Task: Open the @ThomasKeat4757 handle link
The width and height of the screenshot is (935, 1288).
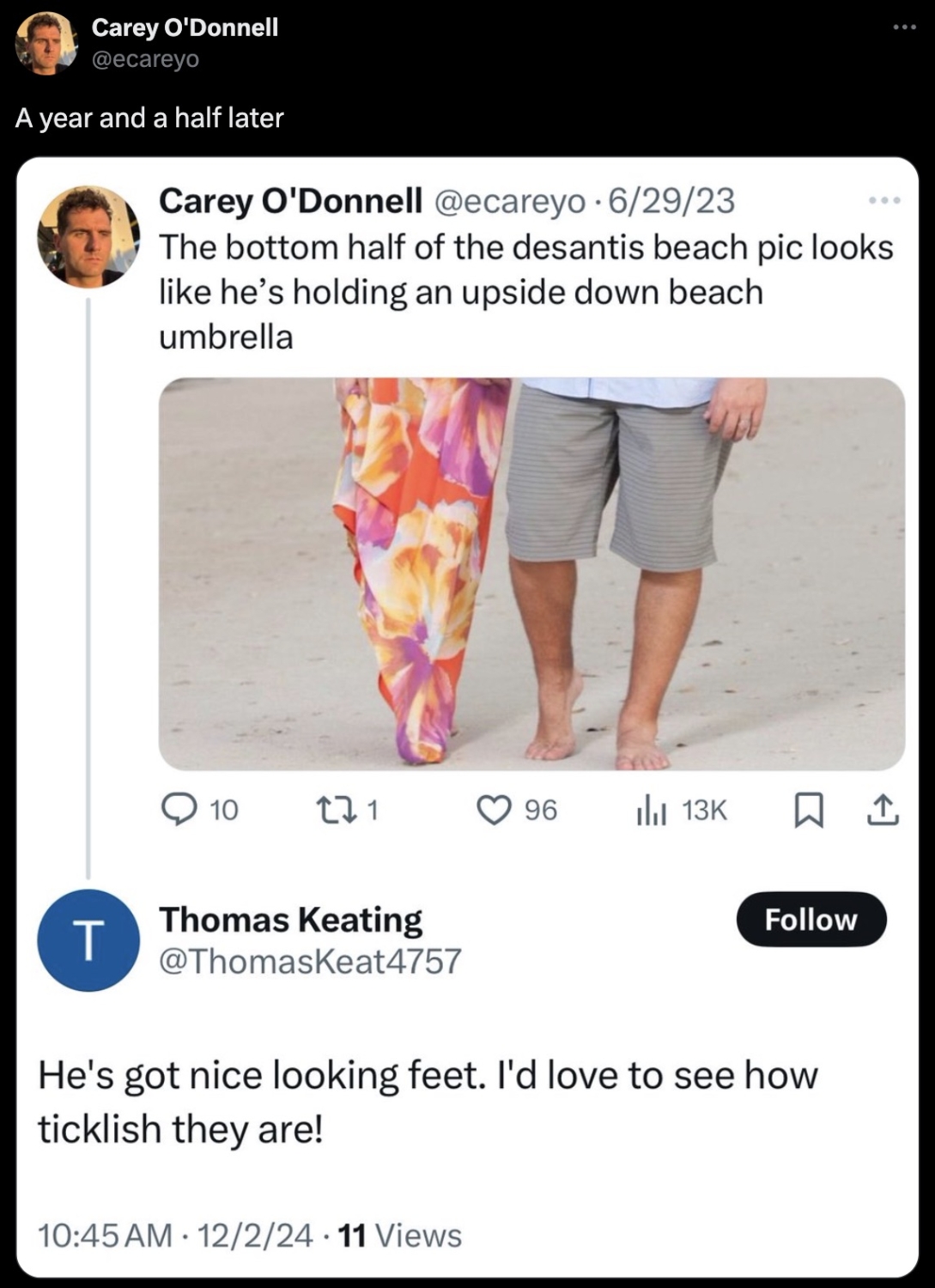Action: [310, 961]
